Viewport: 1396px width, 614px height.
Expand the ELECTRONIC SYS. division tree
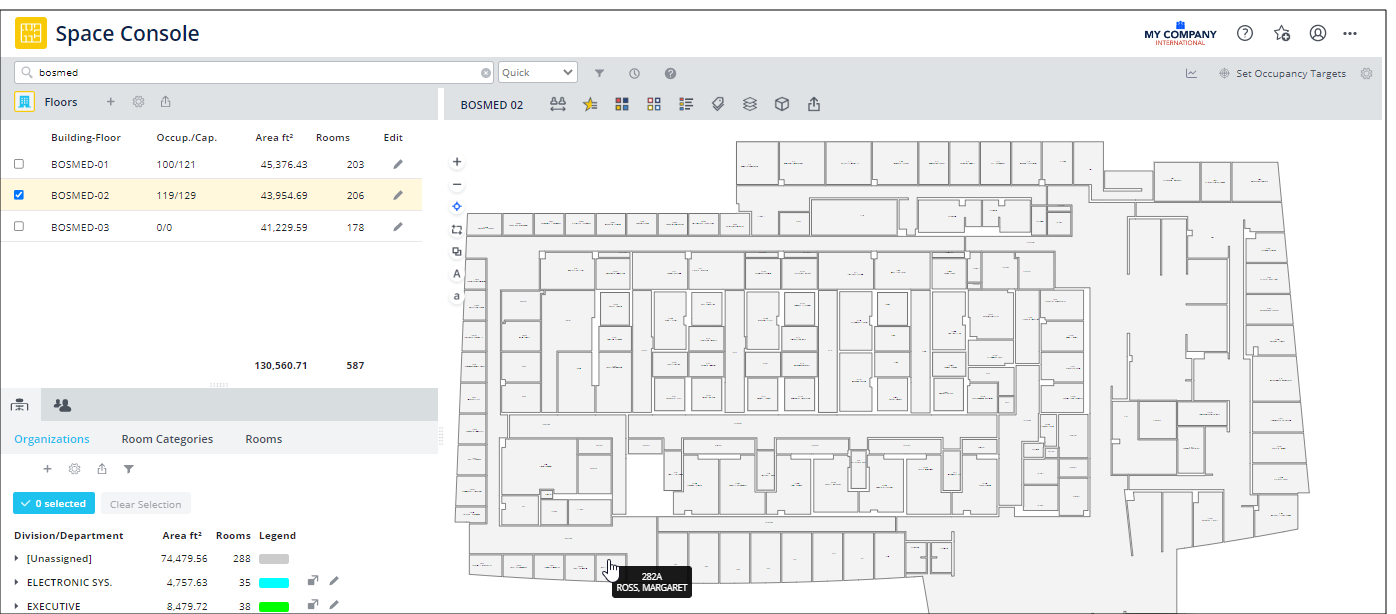click(x=16, y=582)
